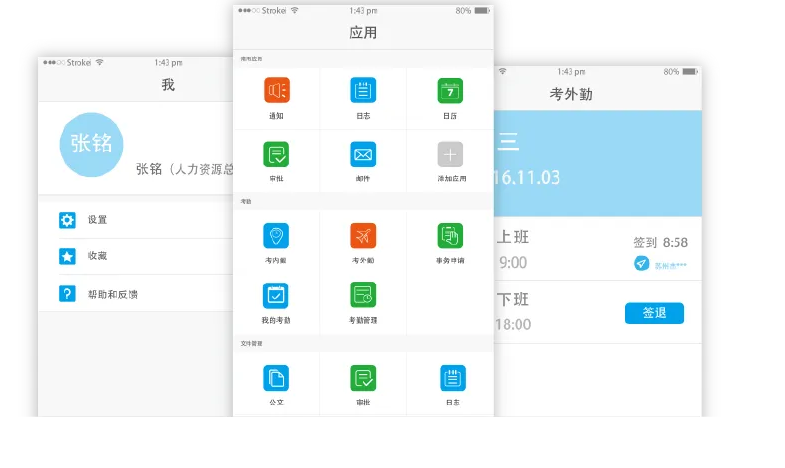
Task: Click the 签退 sign-out button
Action: (x=654, y=313)
